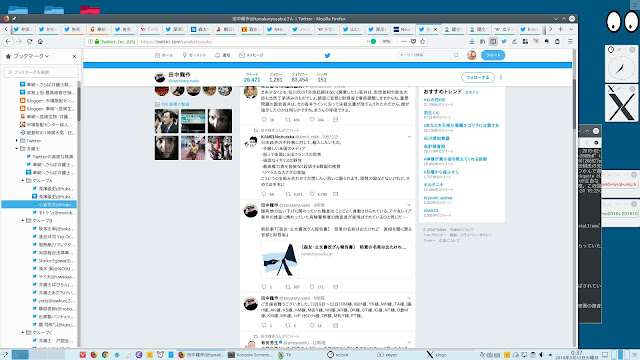640x360 pixels.
Task: Open new tab with plus button
Action: tap(560, 29)
